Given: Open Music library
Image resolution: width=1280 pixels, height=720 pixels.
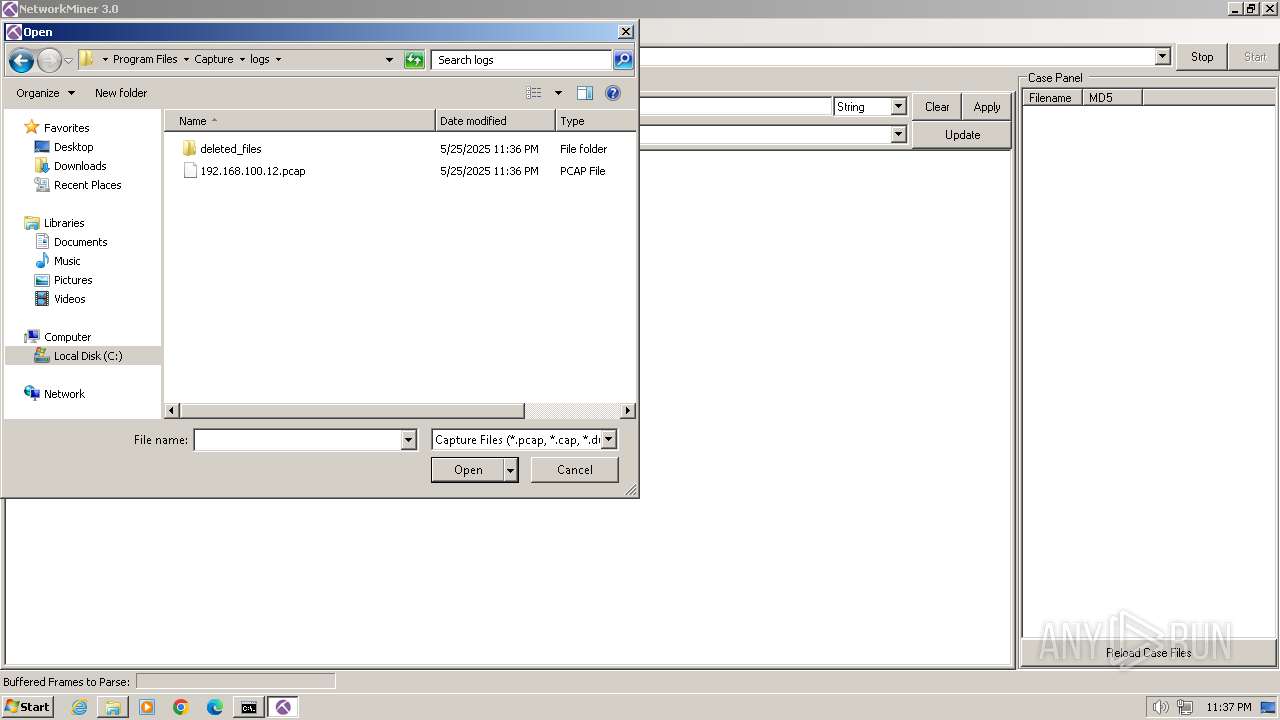Looking at the screenshot, I should 67,261.
